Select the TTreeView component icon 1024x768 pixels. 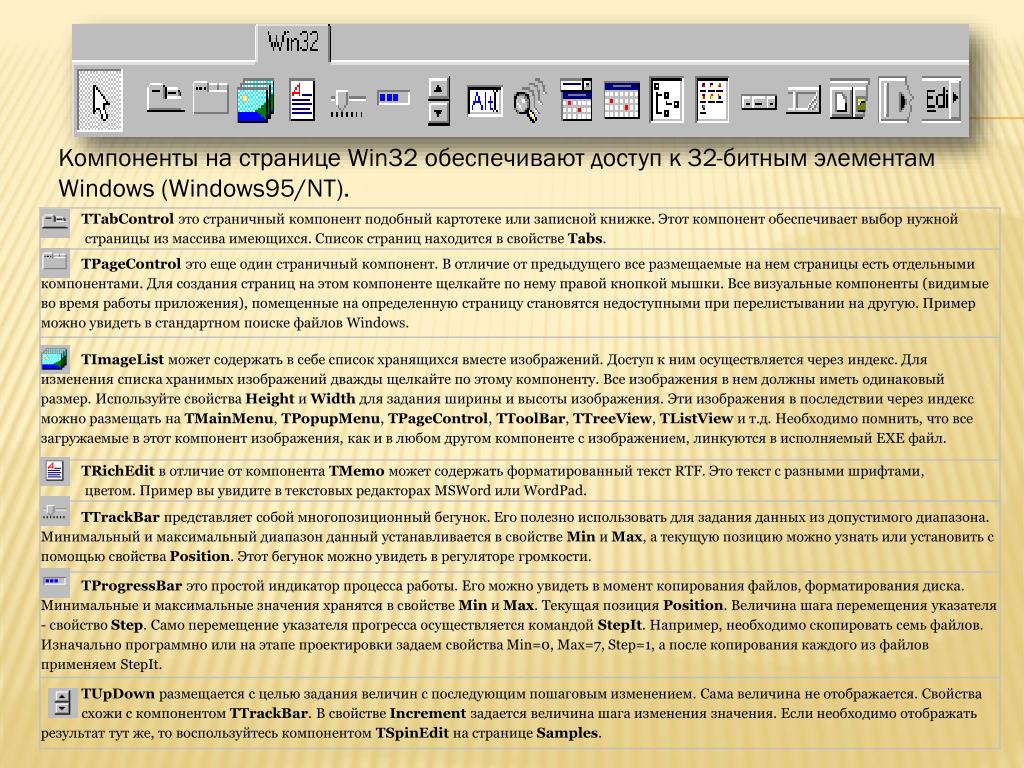click(x=667, y=100)
